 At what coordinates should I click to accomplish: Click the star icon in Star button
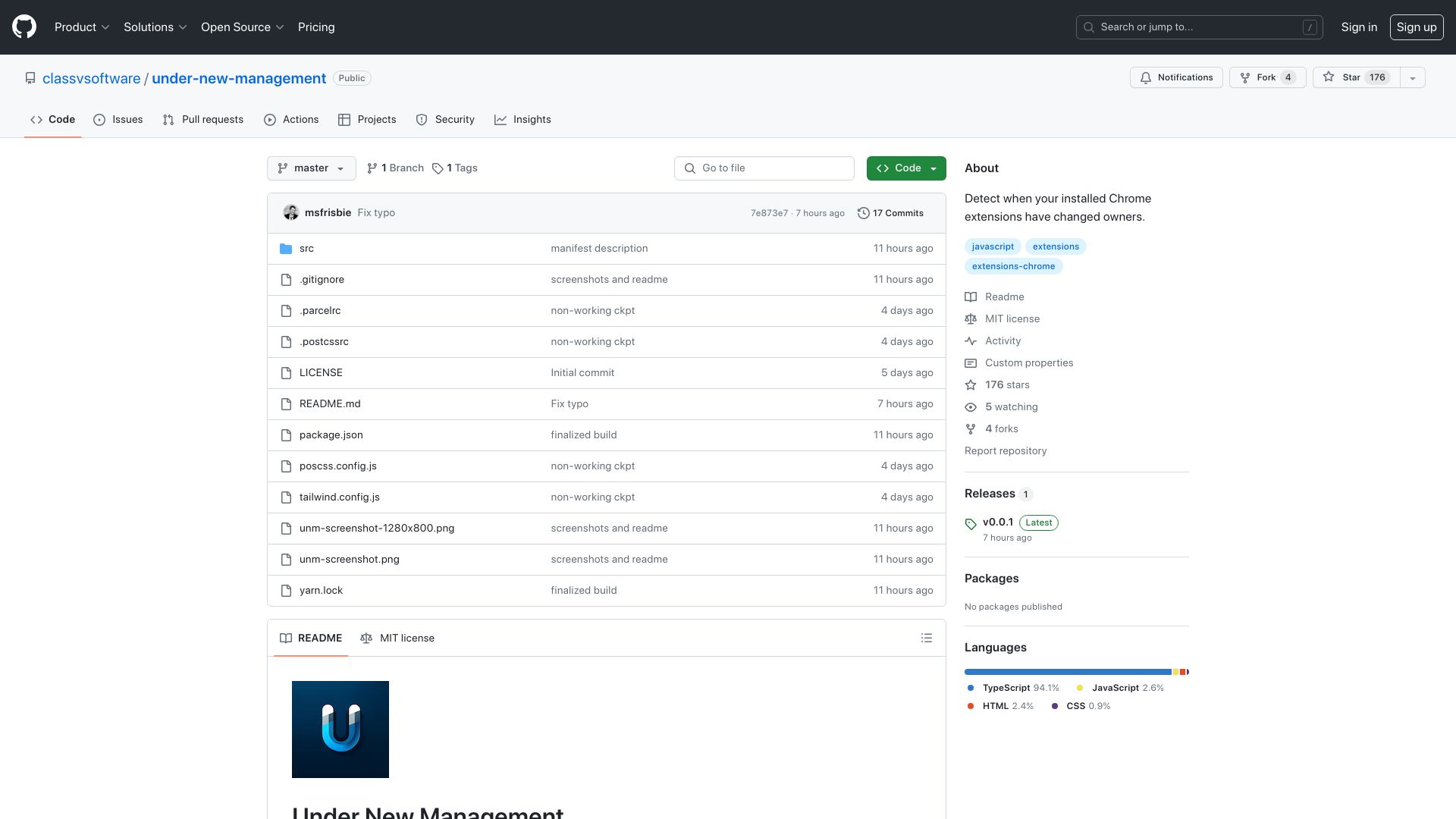coord(1329,77)
